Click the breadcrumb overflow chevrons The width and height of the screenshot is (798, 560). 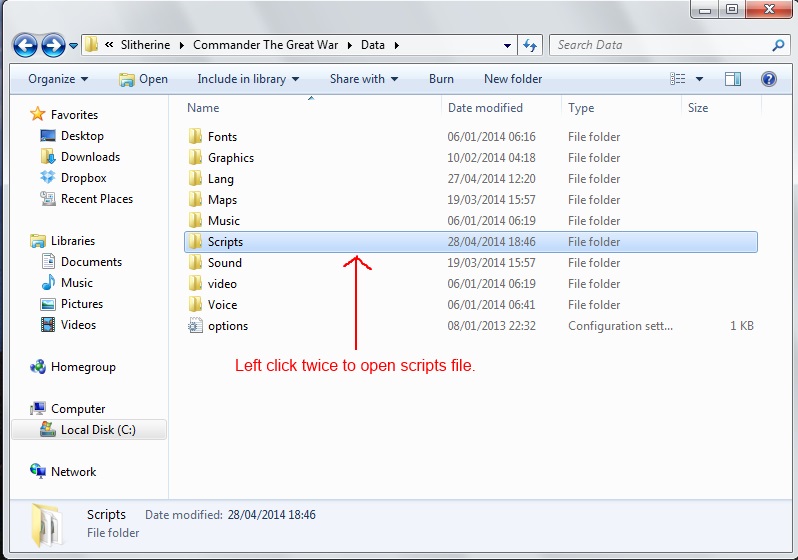109,45
